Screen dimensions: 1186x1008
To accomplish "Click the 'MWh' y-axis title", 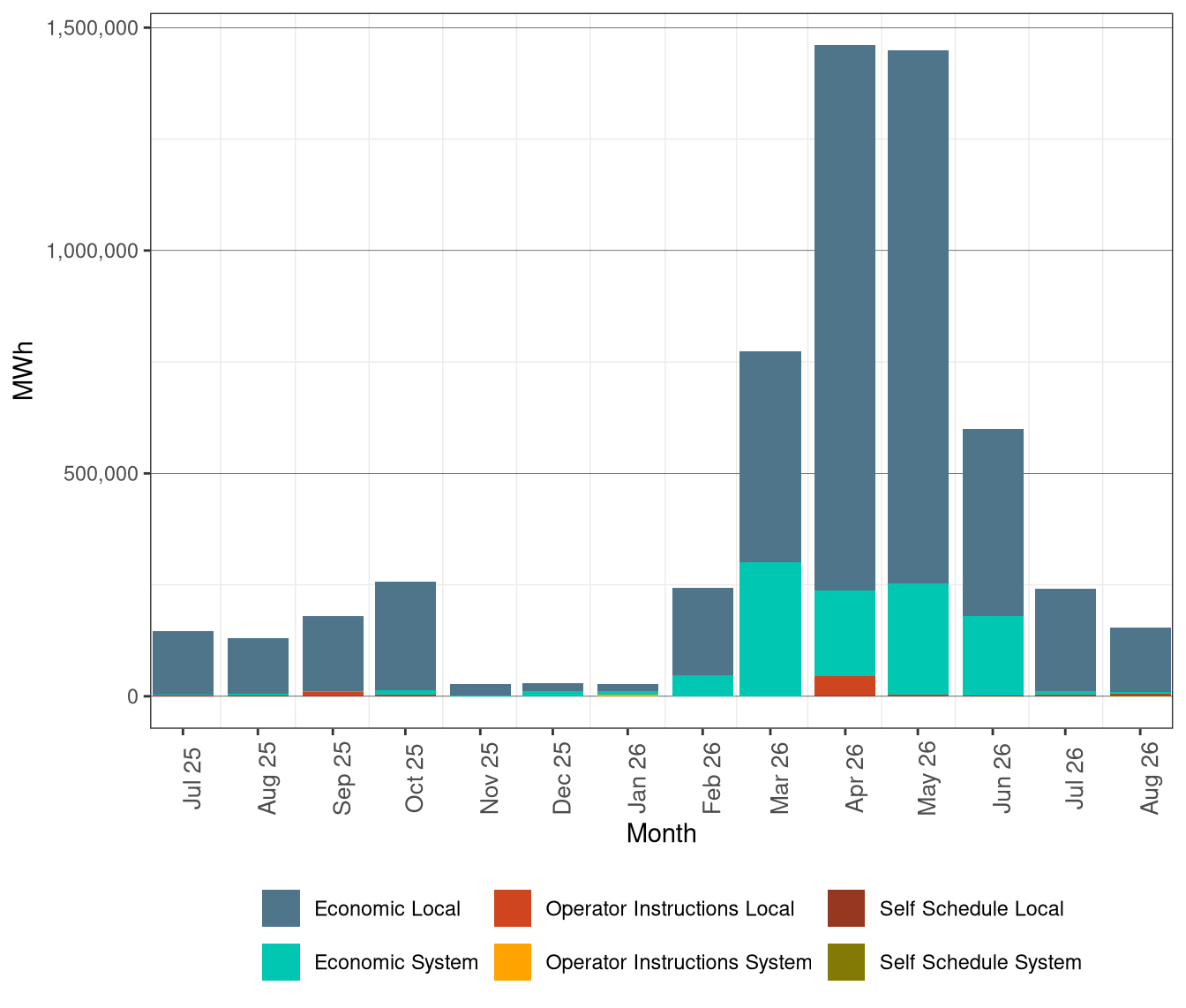I will tap(23, 371).
